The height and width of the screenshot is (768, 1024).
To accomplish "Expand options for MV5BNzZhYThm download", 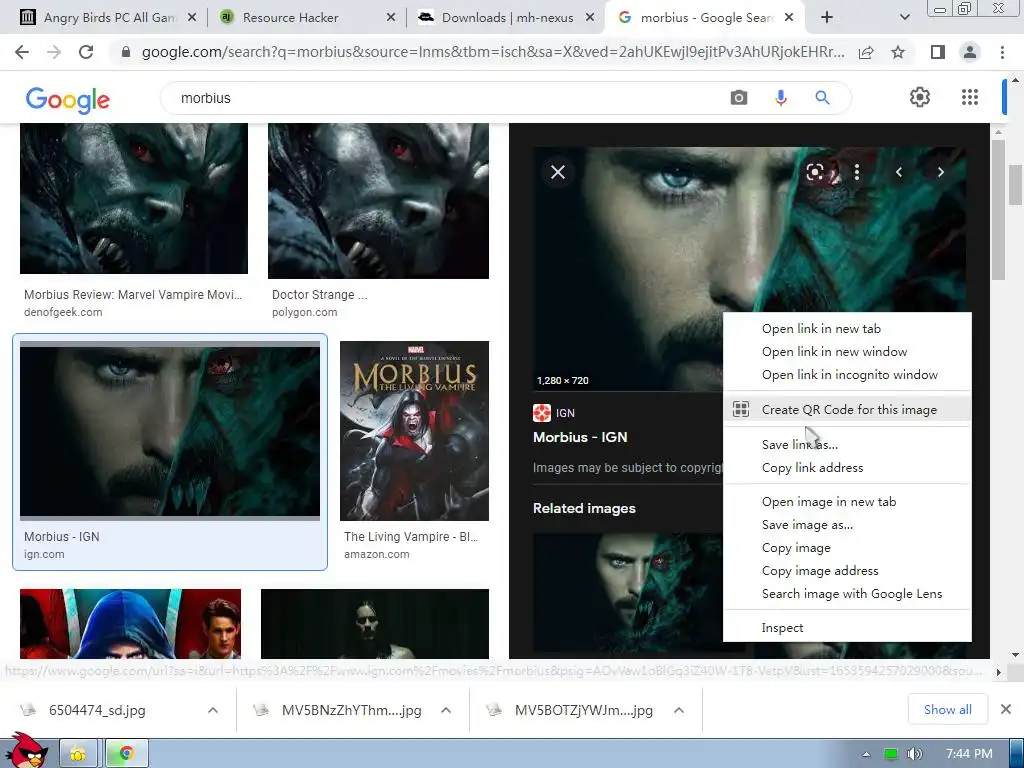I will tap(446, 710).
